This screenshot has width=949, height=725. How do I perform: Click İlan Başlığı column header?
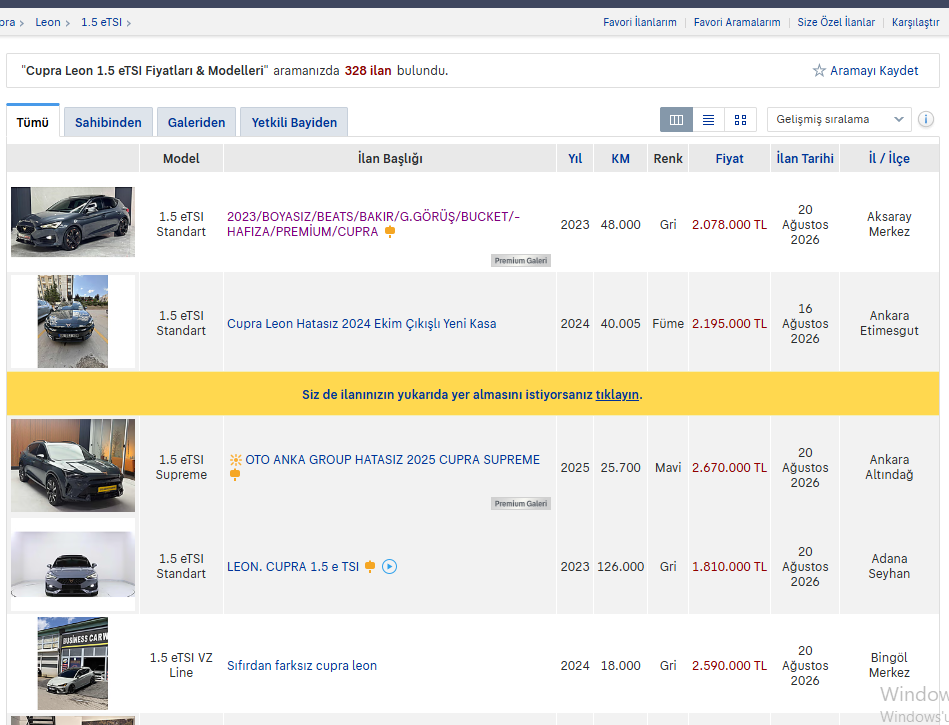click(390, 159)
